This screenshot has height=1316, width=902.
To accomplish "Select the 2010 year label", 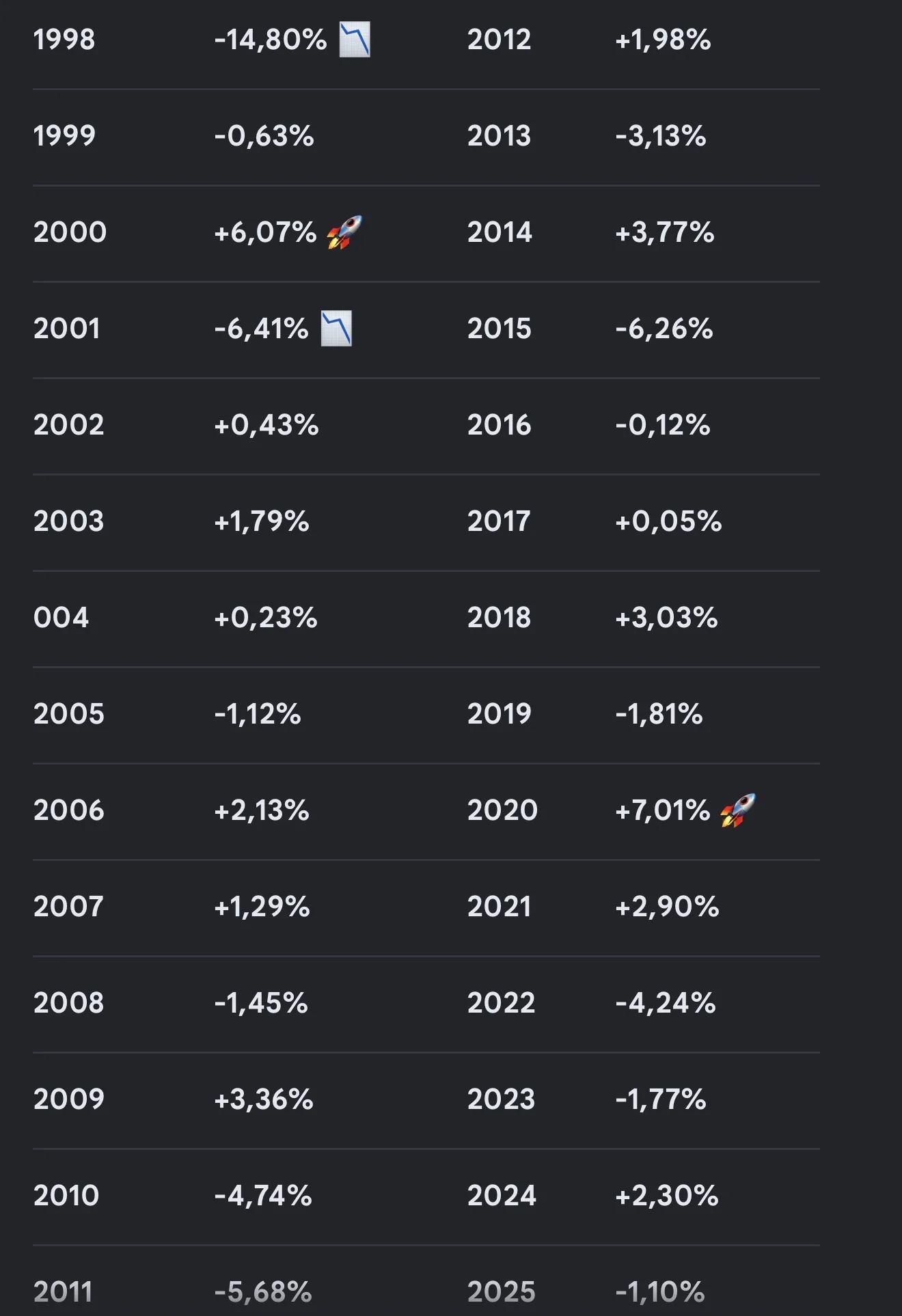I will (67, 1196).
